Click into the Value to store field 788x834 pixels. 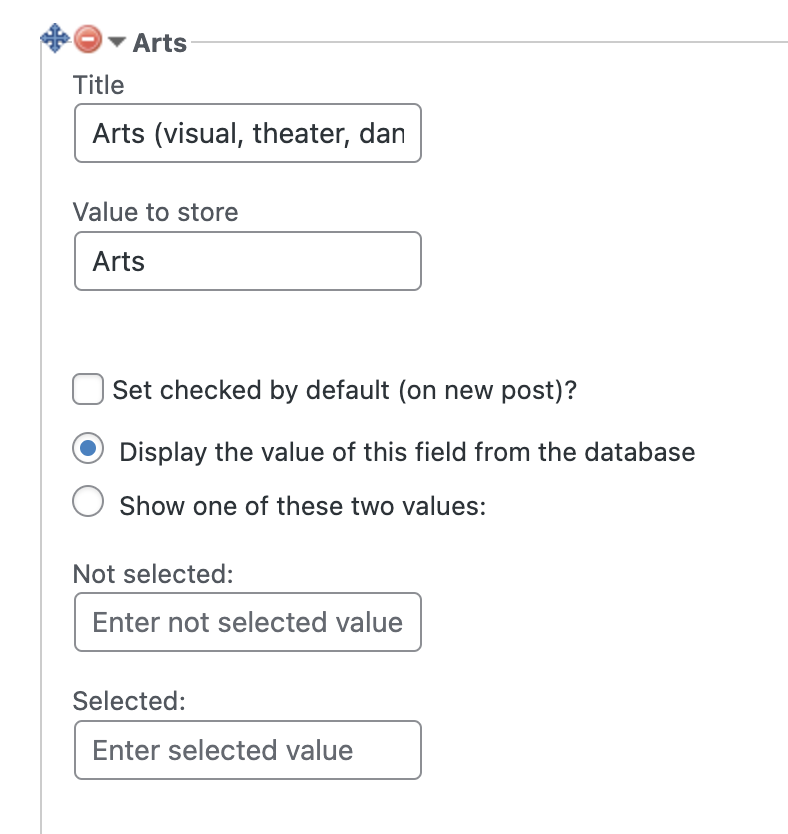(248, 261)
